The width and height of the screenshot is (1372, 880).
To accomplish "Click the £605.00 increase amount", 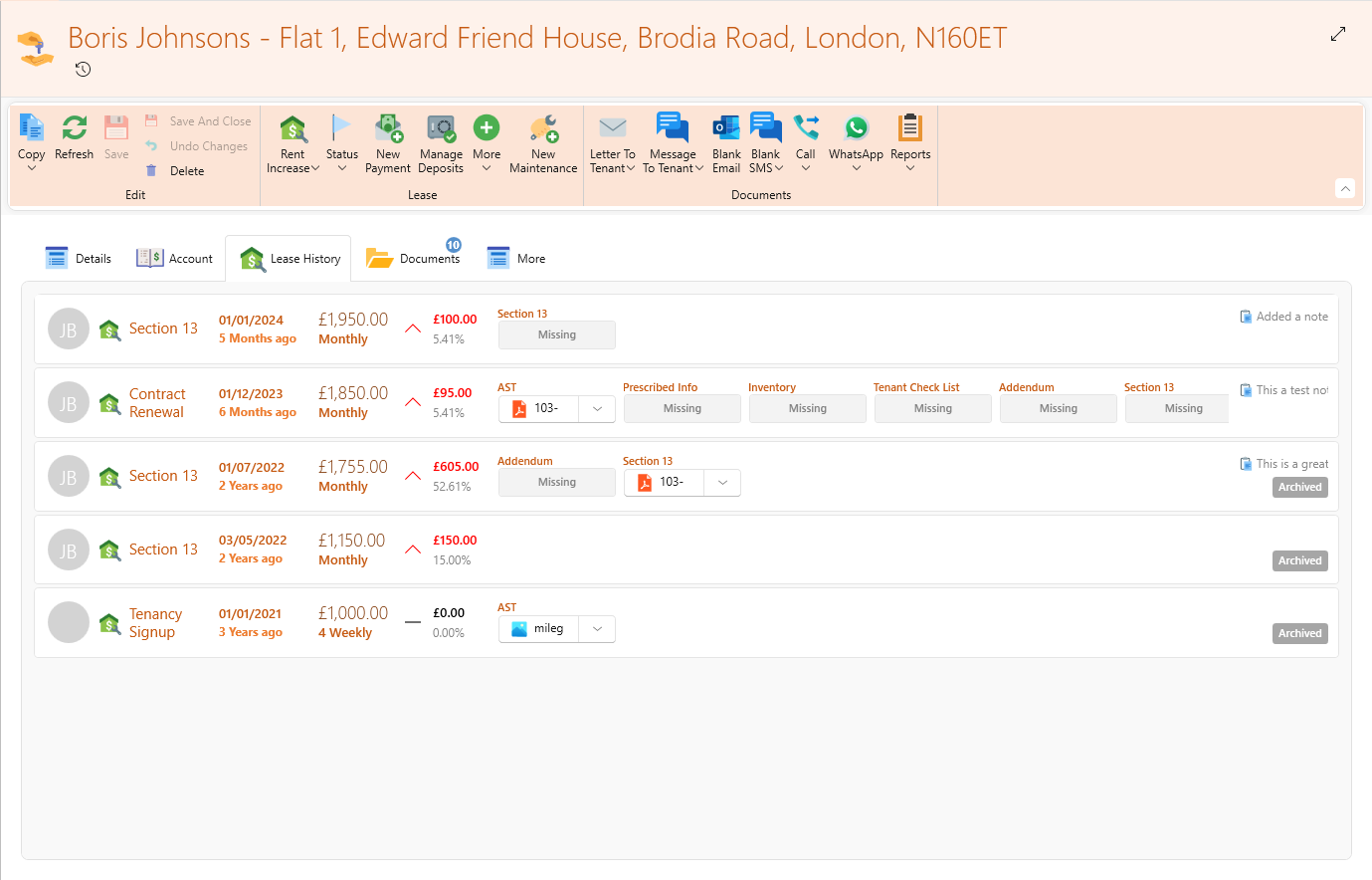I will click(x=456, y=467).
